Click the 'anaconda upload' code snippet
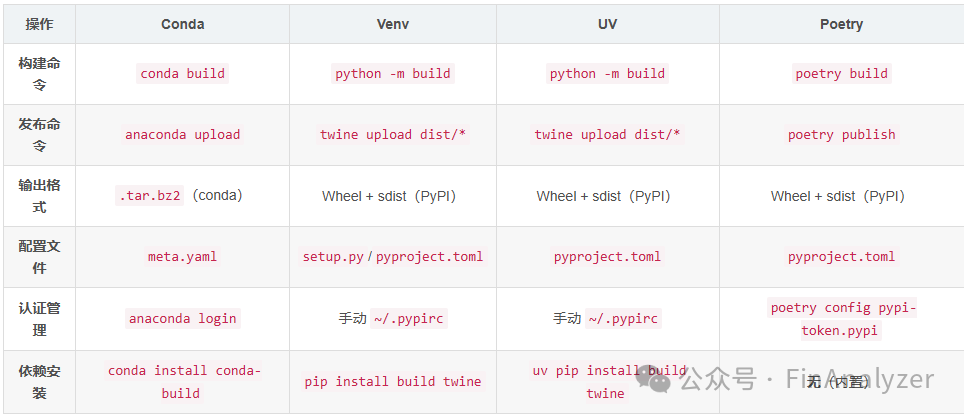 (x=183, y=135)
